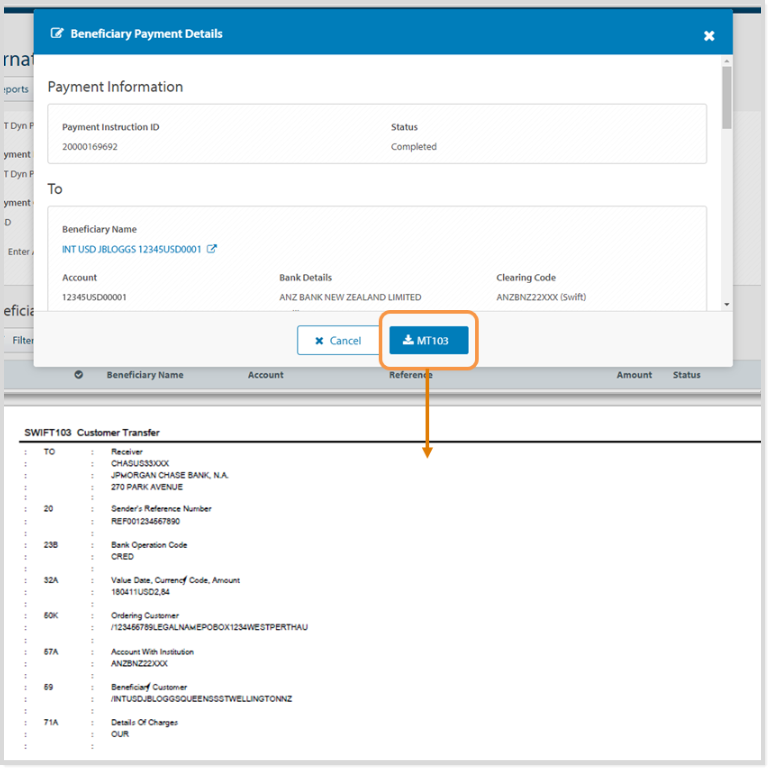Open beneficiary external link icon

coord(212,250)
